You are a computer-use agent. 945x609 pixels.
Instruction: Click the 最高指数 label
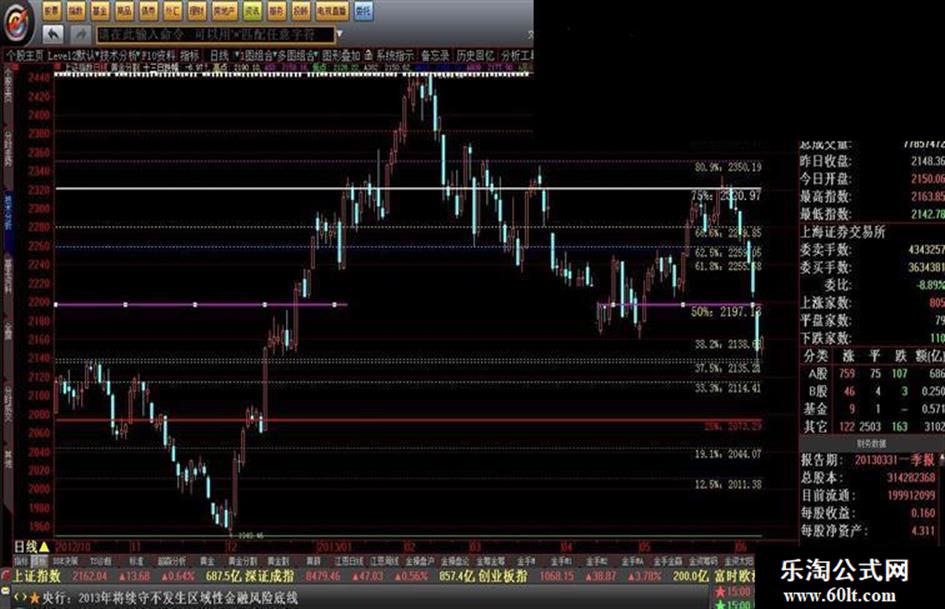[x=825, y=197]
